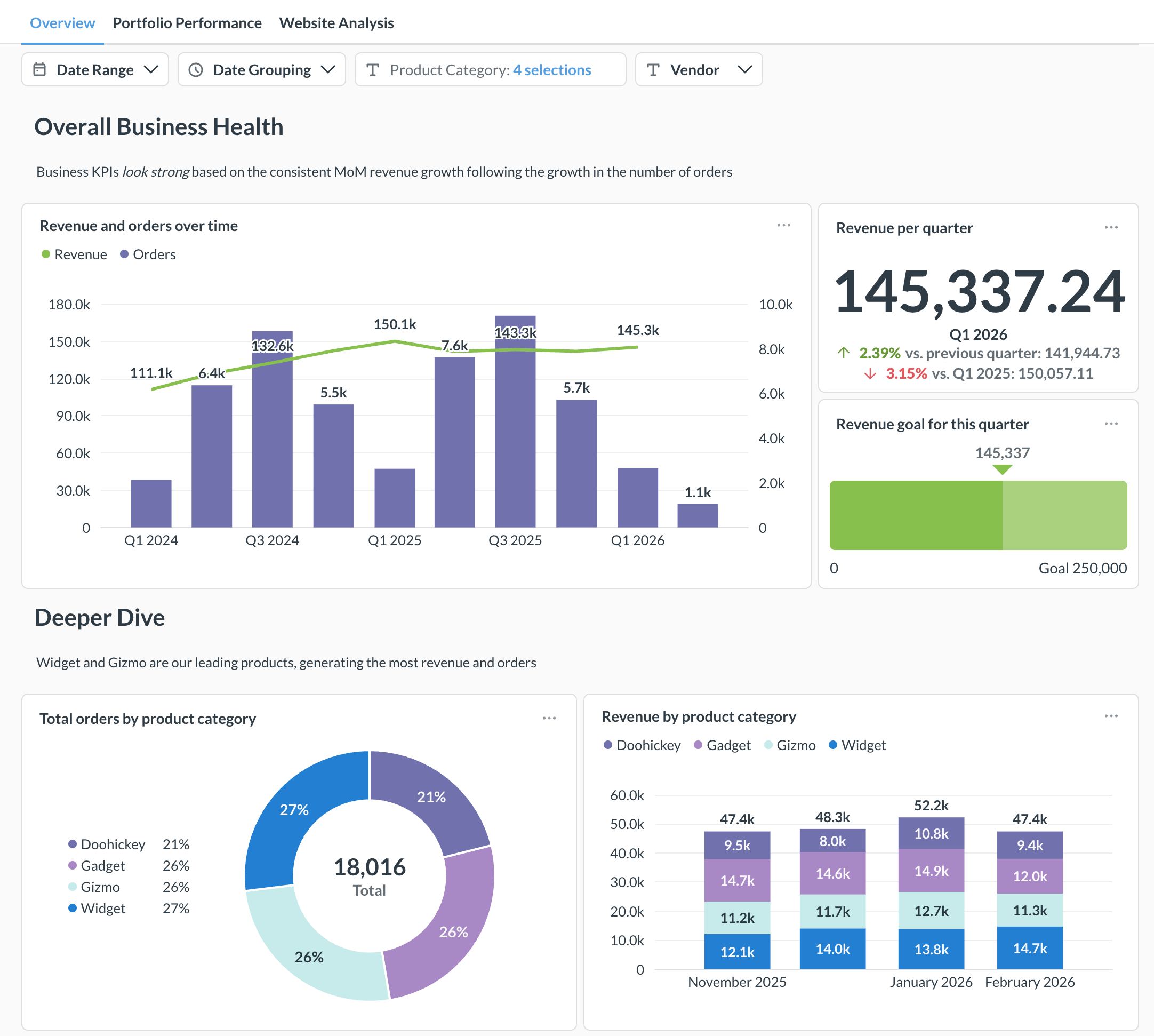The image size is (1154, 1036).
Task: Open ellipsis menu on Revenue goal card
Action: point(1111,424)
